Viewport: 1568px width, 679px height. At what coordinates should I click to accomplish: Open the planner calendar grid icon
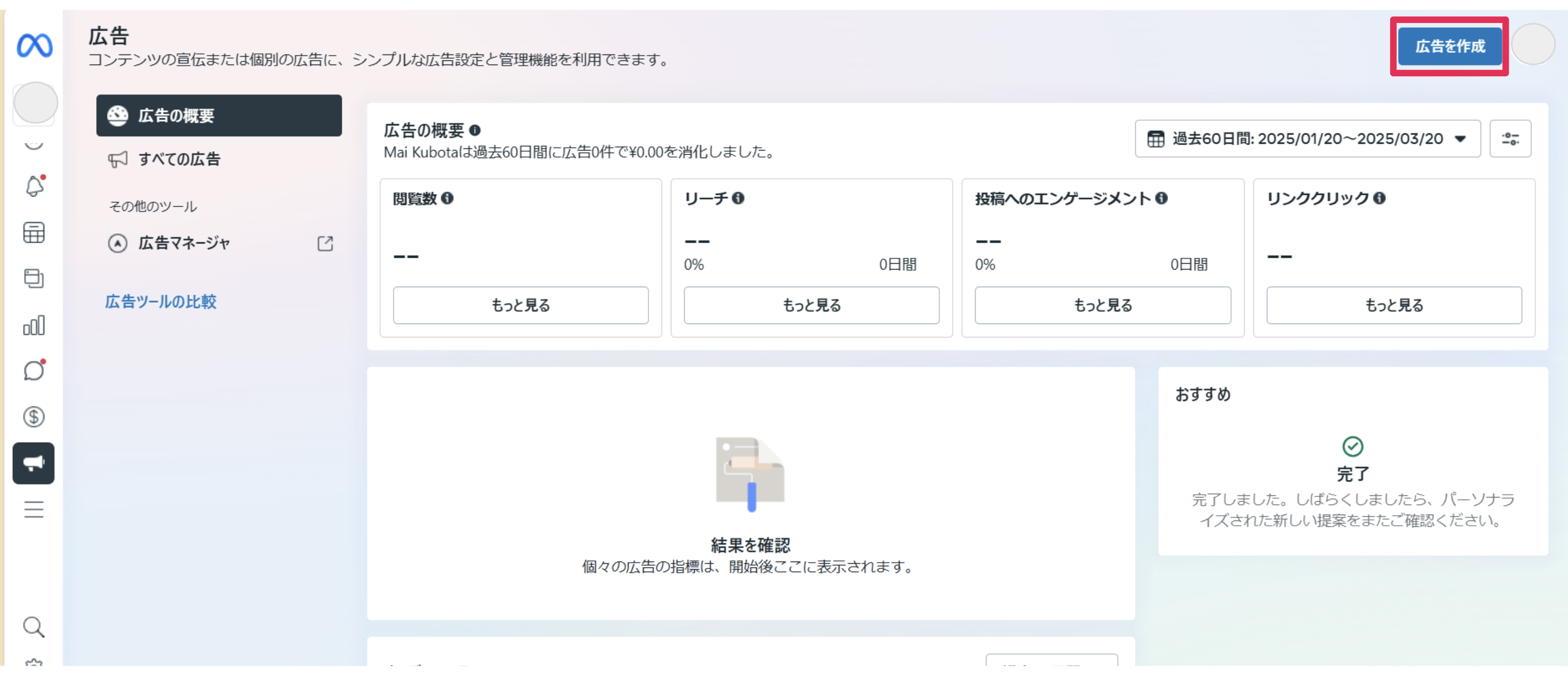(34, 232)
